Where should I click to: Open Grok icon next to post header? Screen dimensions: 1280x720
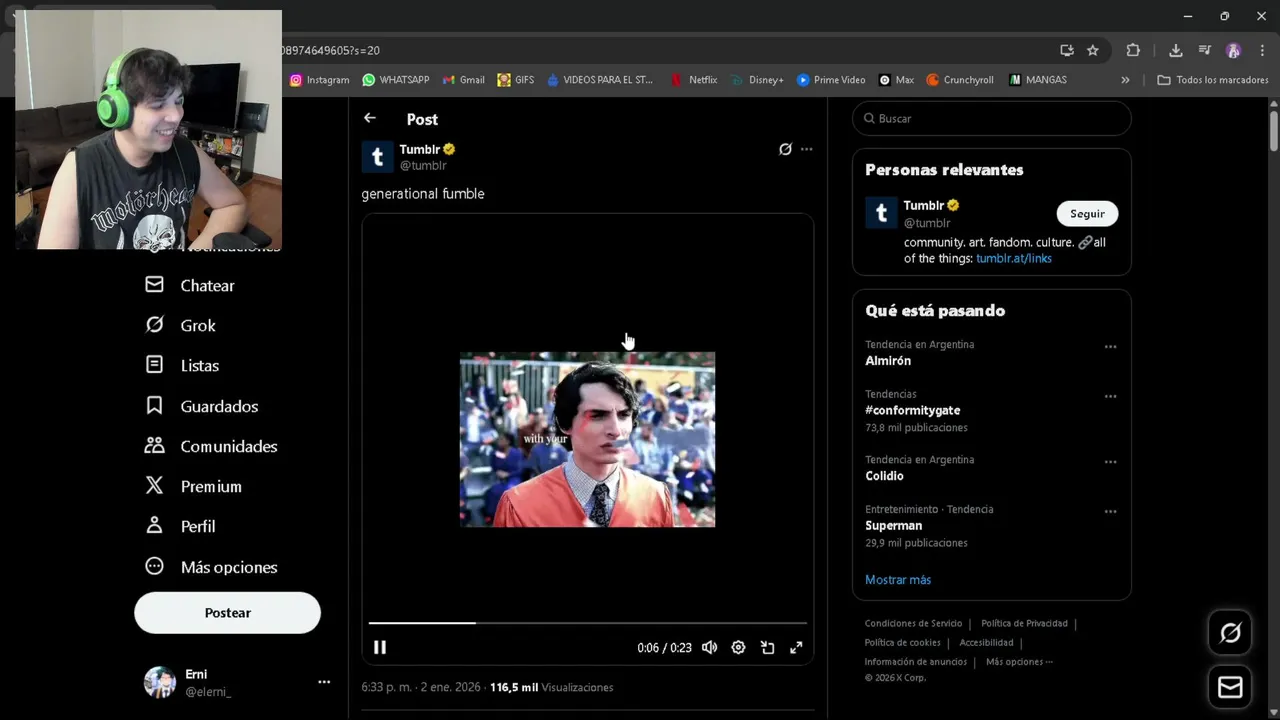(x=785, y=149)
